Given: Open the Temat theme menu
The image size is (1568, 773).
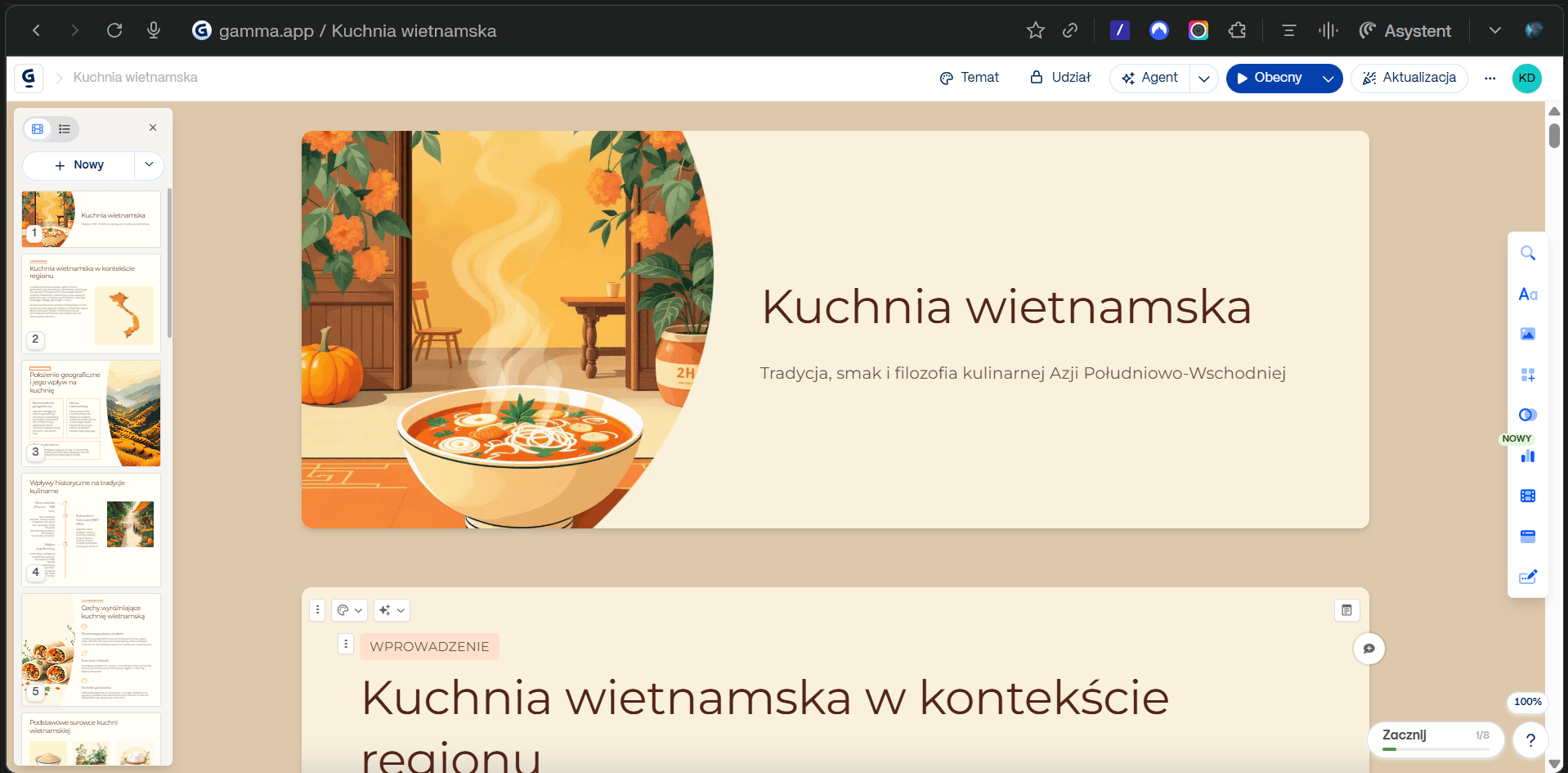Looking at the screenshot, I should coord(970,78).
